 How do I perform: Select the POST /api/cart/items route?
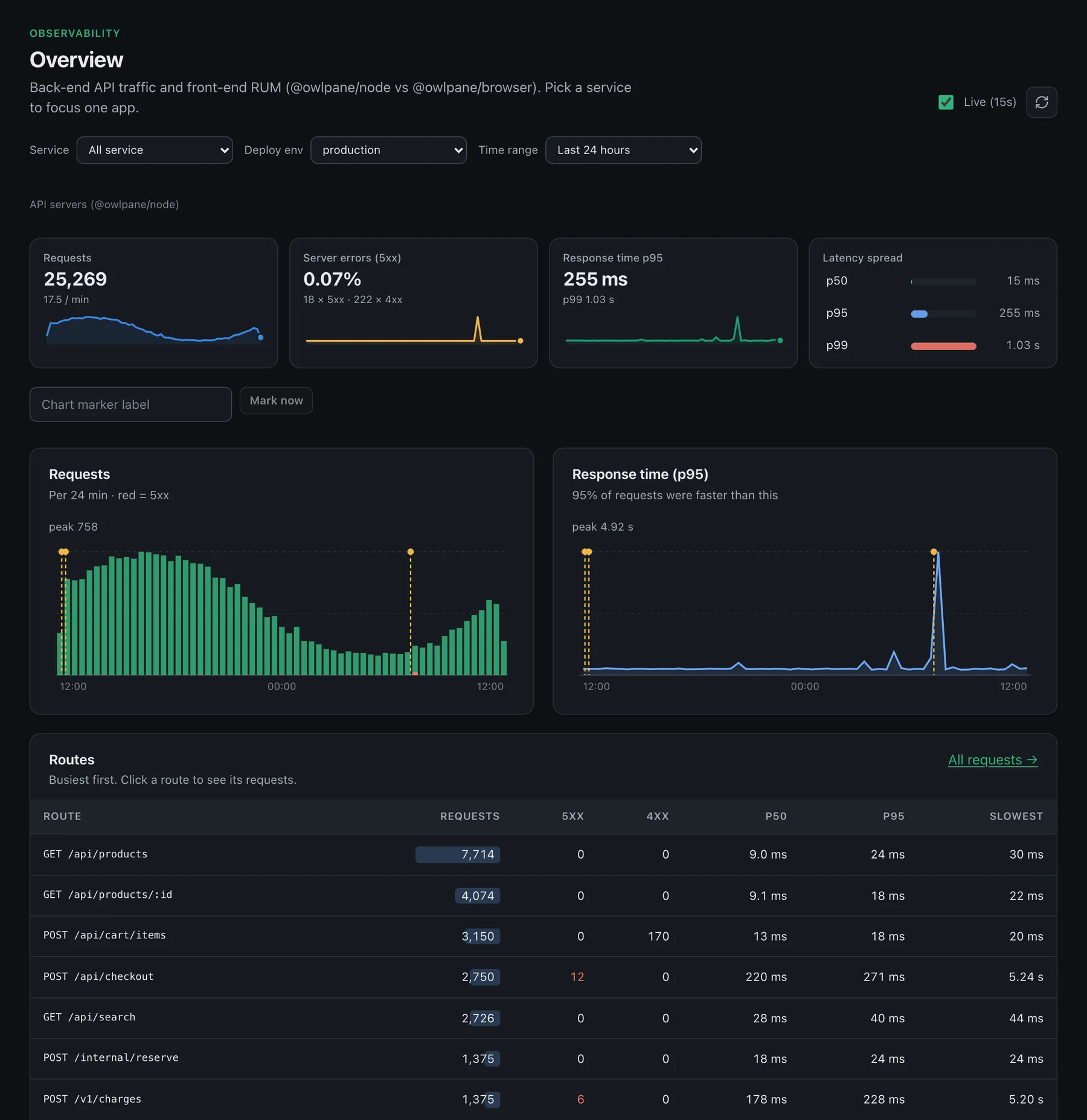[x=543, y=936]
